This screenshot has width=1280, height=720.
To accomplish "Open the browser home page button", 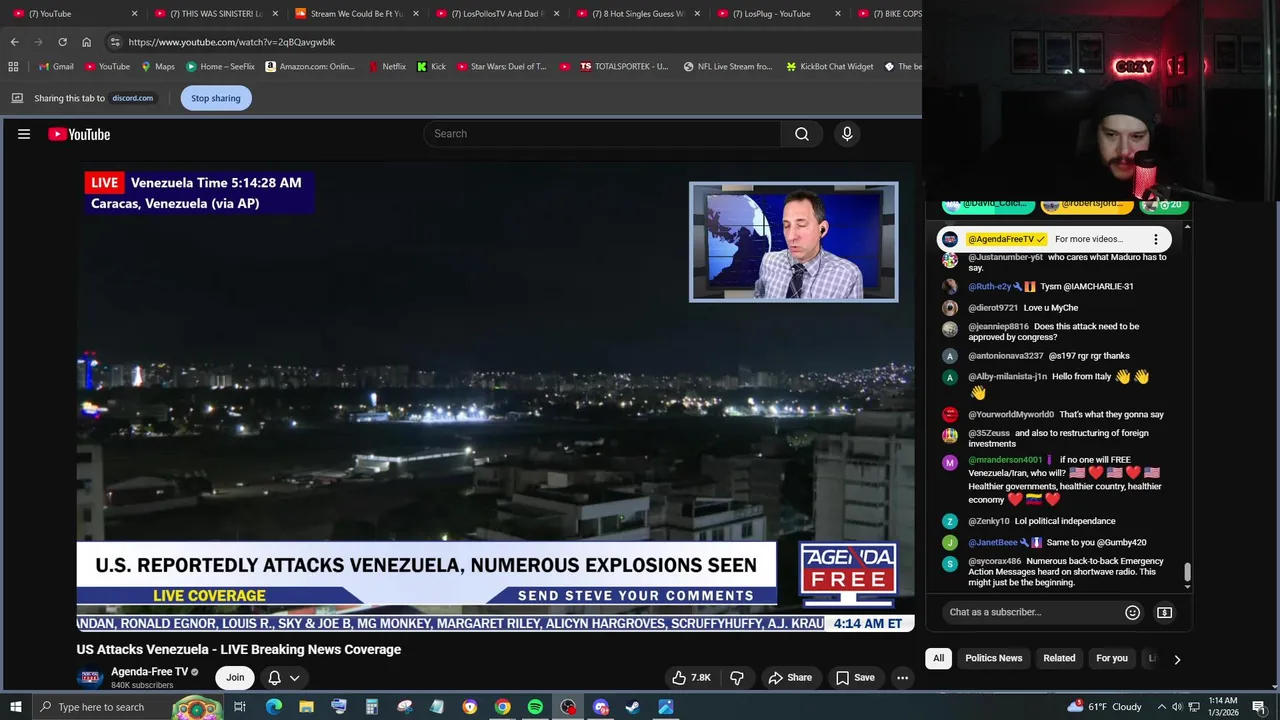I will click(x=86, y=42).
